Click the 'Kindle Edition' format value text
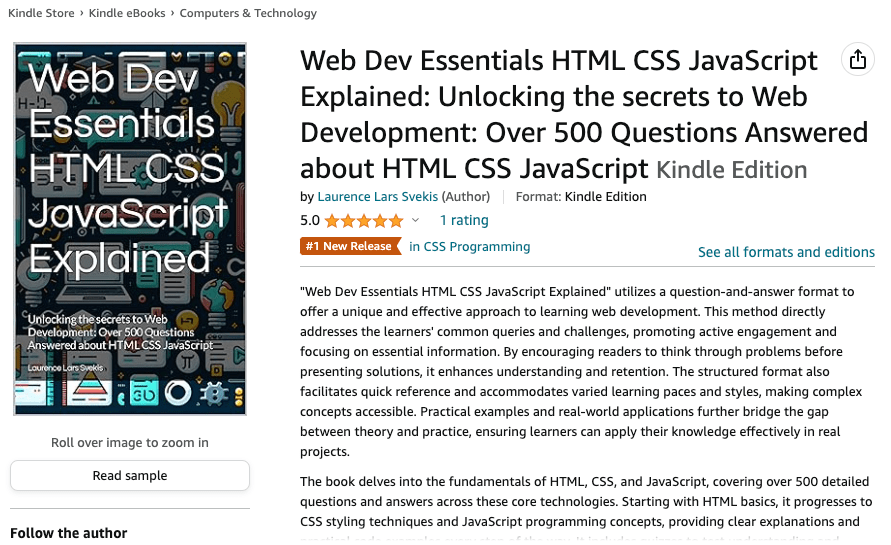The height and width of the screenshot is (545, 891). (x=606, y=197)
